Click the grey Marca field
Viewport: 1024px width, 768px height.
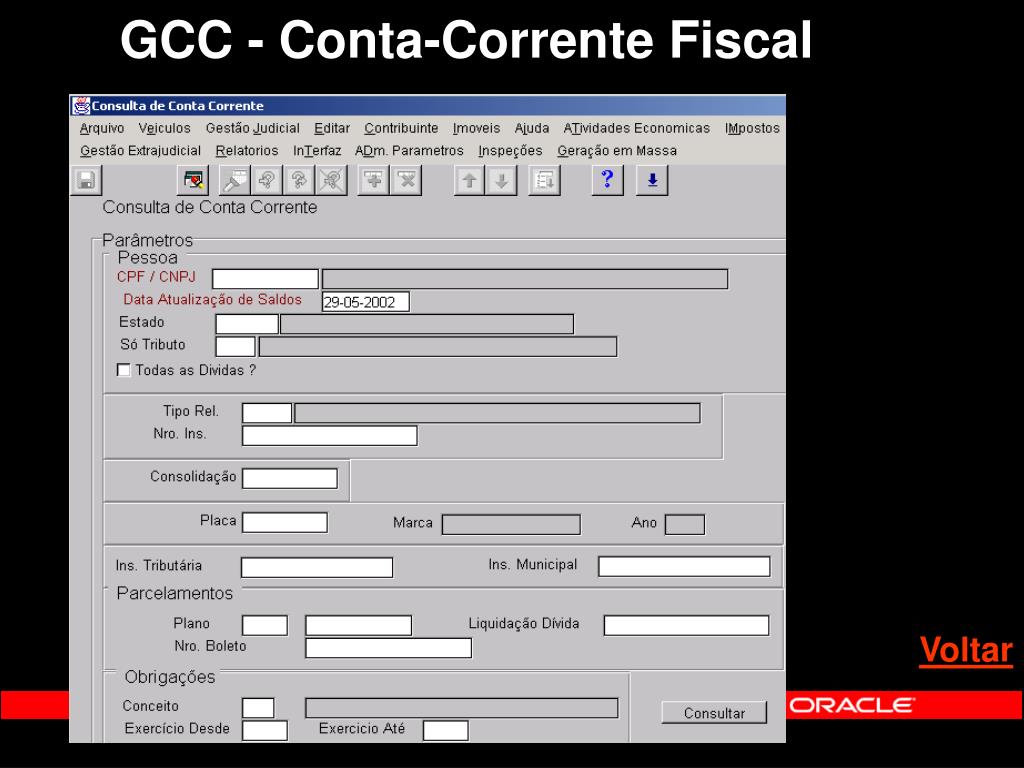click(x=511, y=524)
